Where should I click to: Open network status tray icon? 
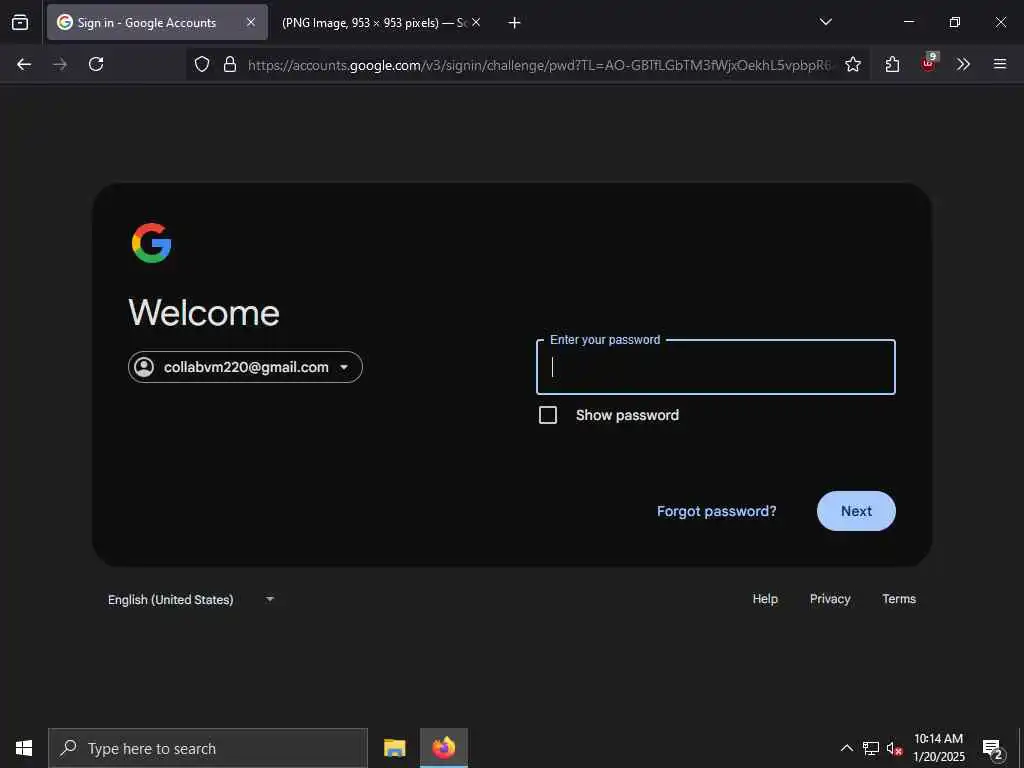[871, 748]
